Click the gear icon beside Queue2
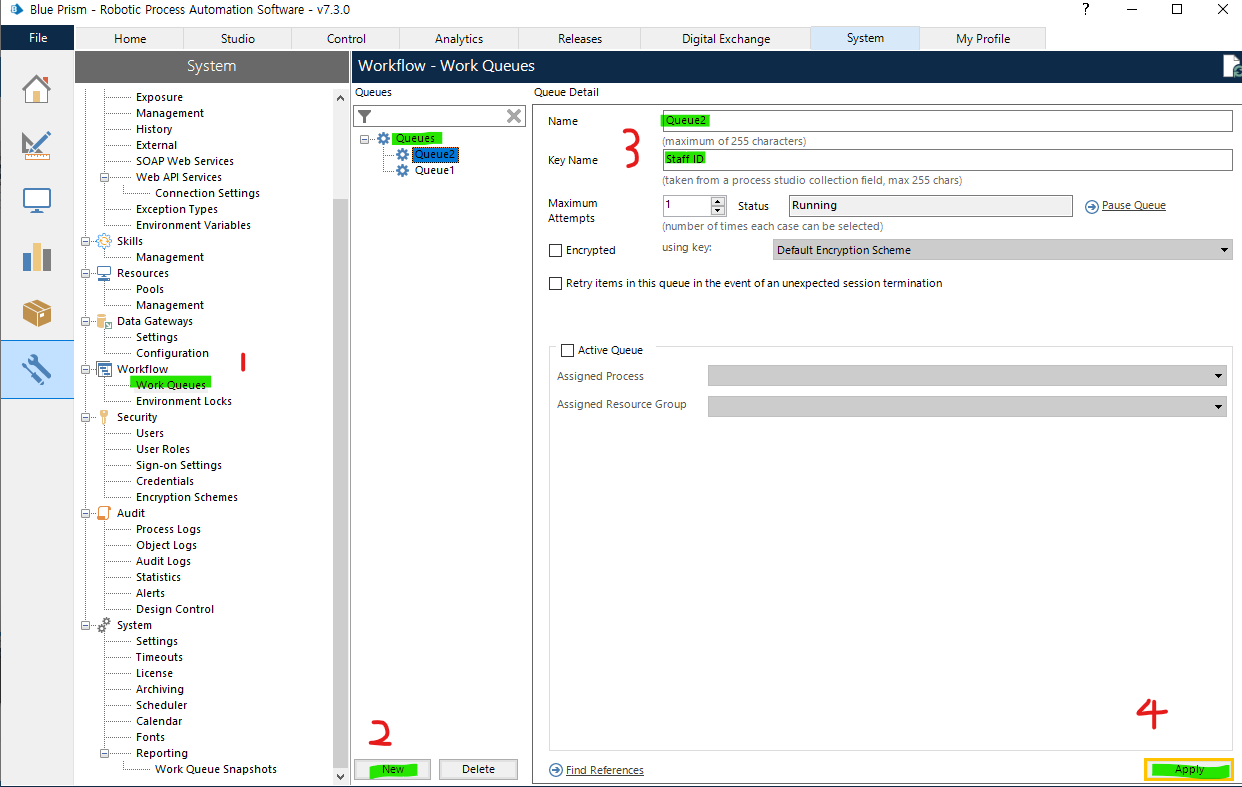 coord(403,154)
